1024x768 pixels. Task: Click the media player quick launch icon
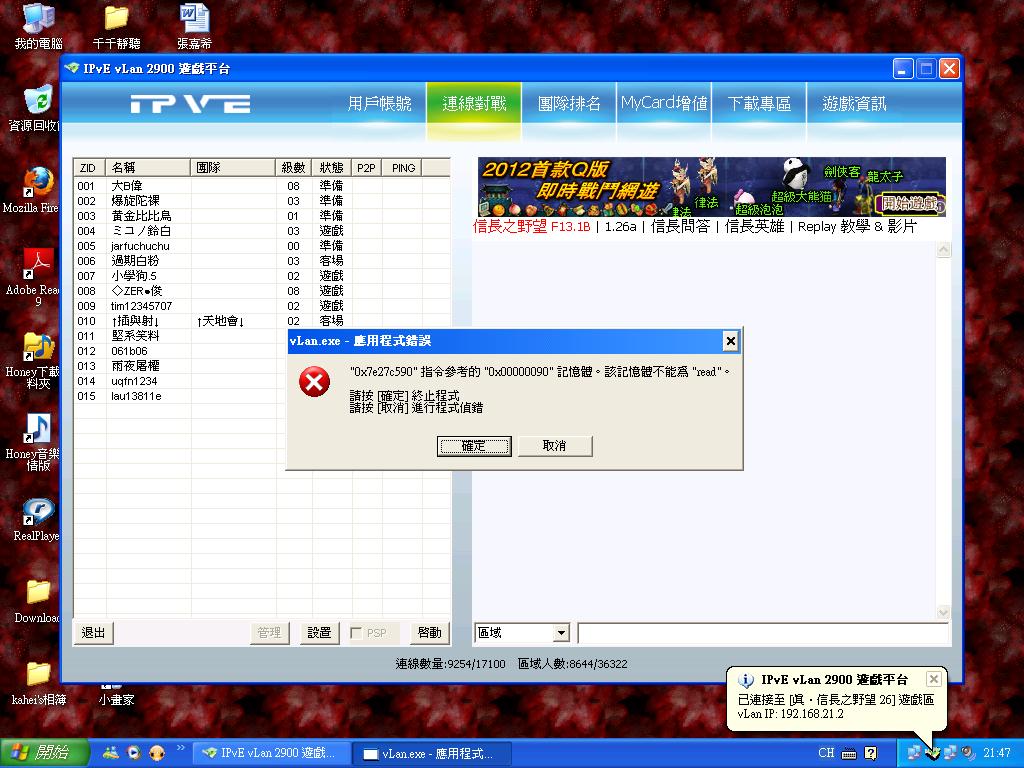(134, 753)
